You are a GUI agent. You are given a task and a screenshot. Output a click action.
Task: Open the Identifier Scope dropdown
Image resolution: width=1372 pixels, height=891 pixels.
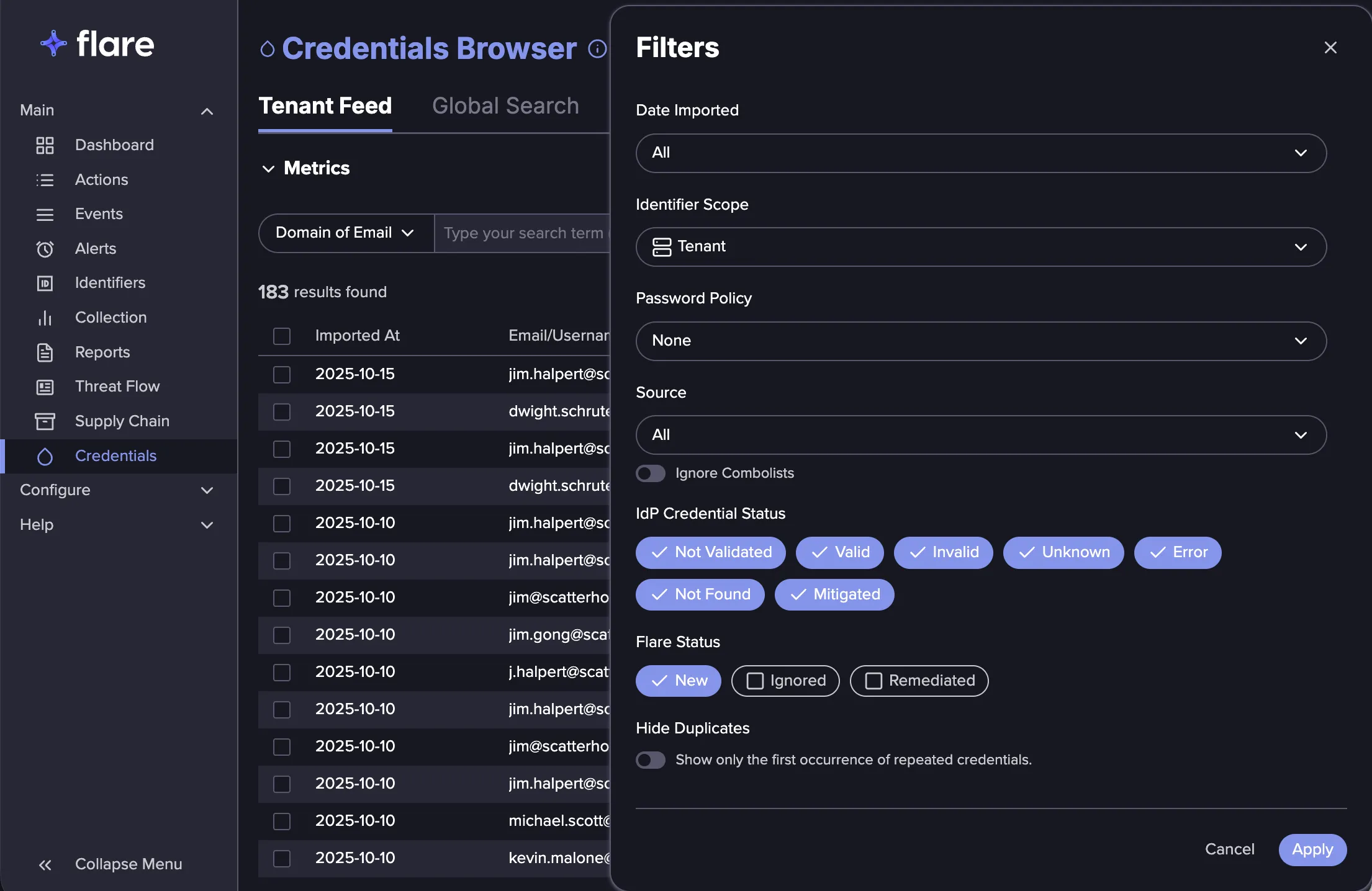(x=981, y=247)
